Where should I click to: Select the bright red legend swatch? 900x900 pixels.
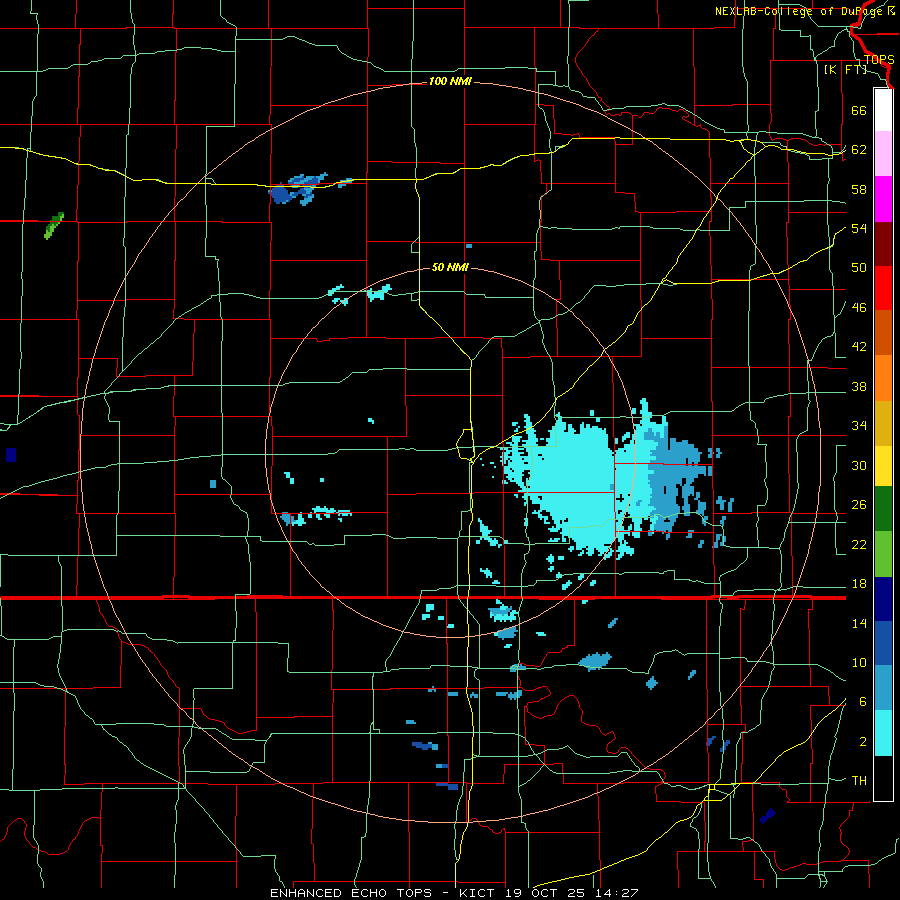click(x=883, y=288)
